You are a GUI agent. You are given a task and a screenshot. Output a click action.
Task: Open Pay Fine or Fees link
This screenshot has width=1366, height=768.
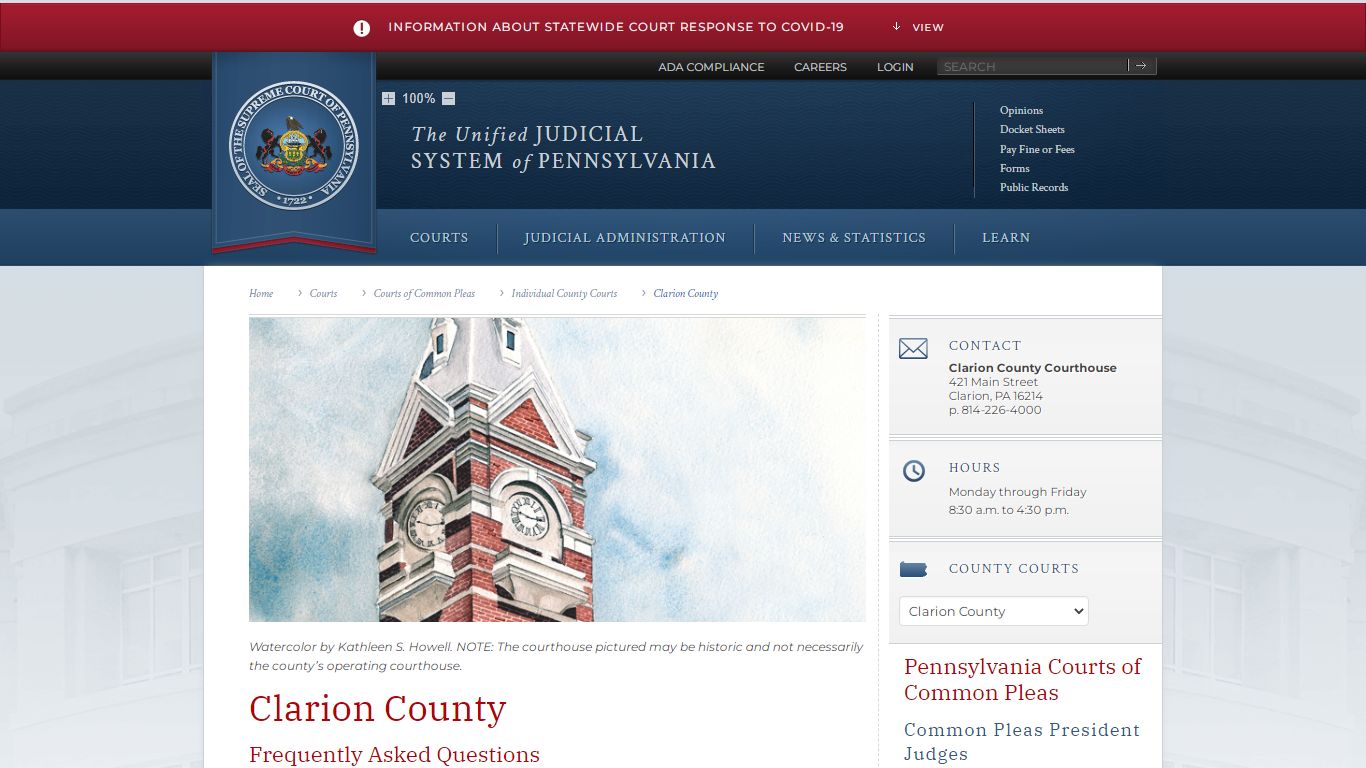pyautogui.click(x=1037, y=149)
